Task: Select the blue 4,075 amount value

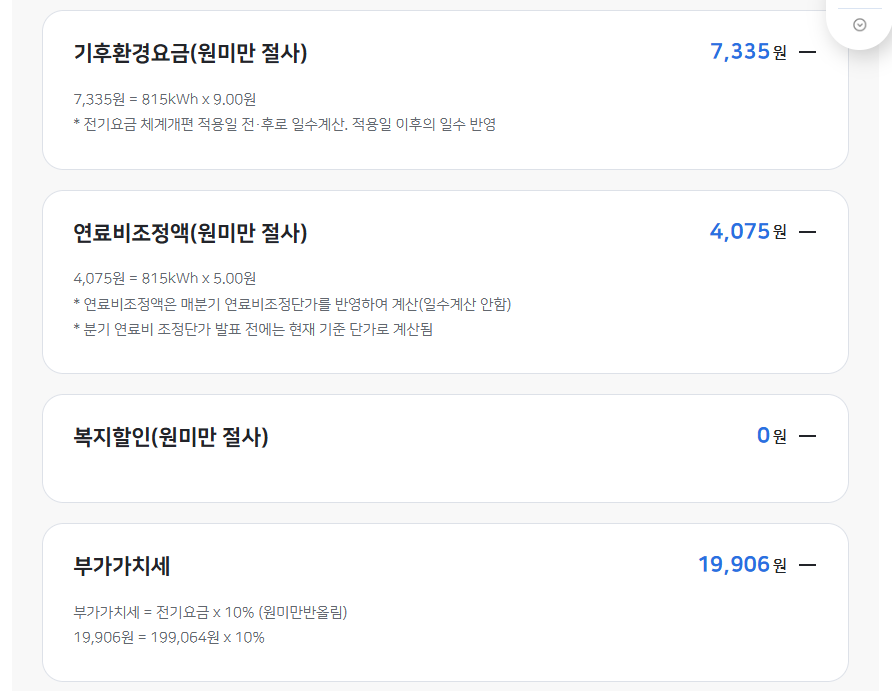Action: 738,231
